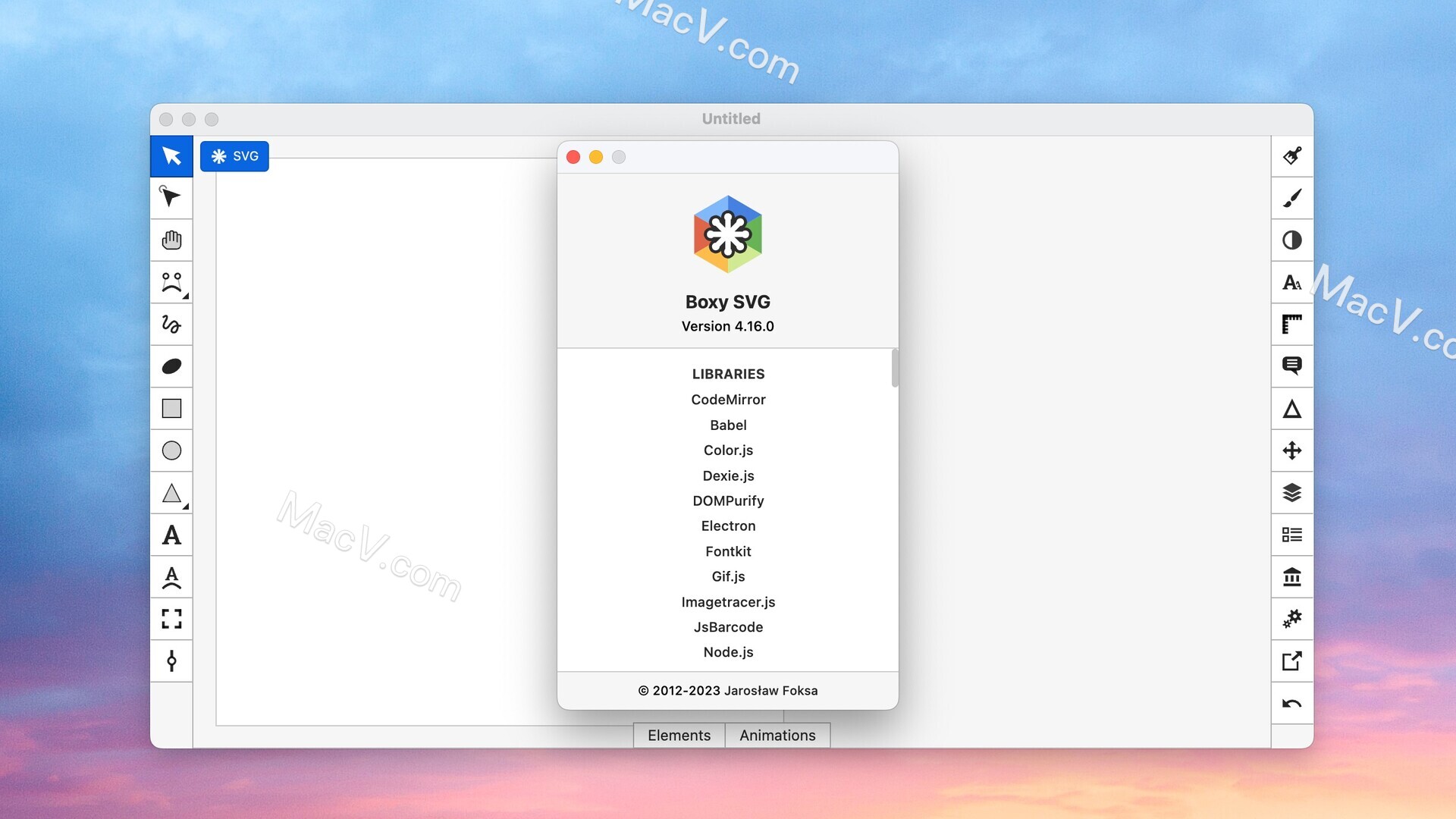Select the bottom pin anchor tool
Image resolution: width=1456 pixels, height=819 pixels.
(171, 661)
